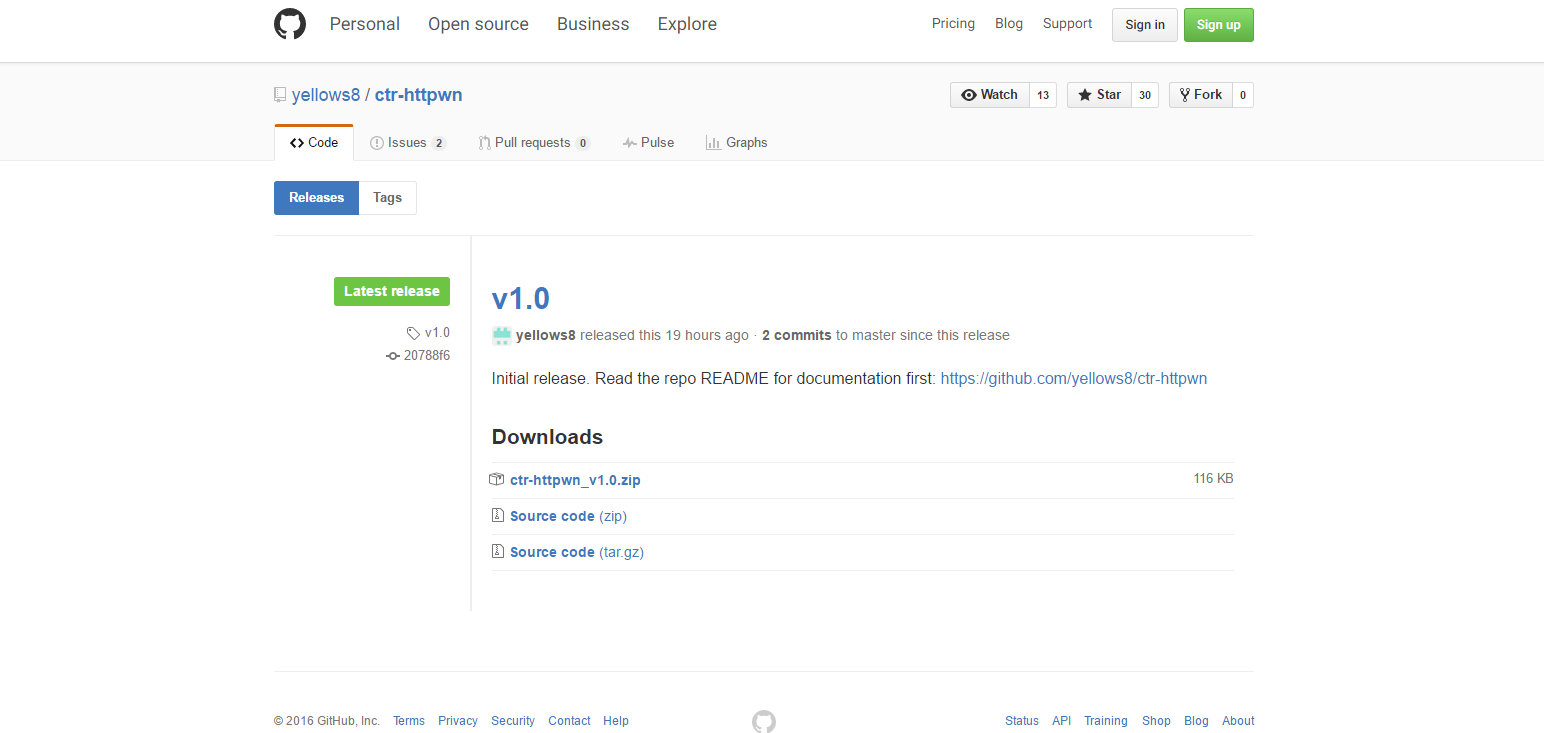Open the Support link
Screen dimensions: 1544x733
(x=1067, y=23)
